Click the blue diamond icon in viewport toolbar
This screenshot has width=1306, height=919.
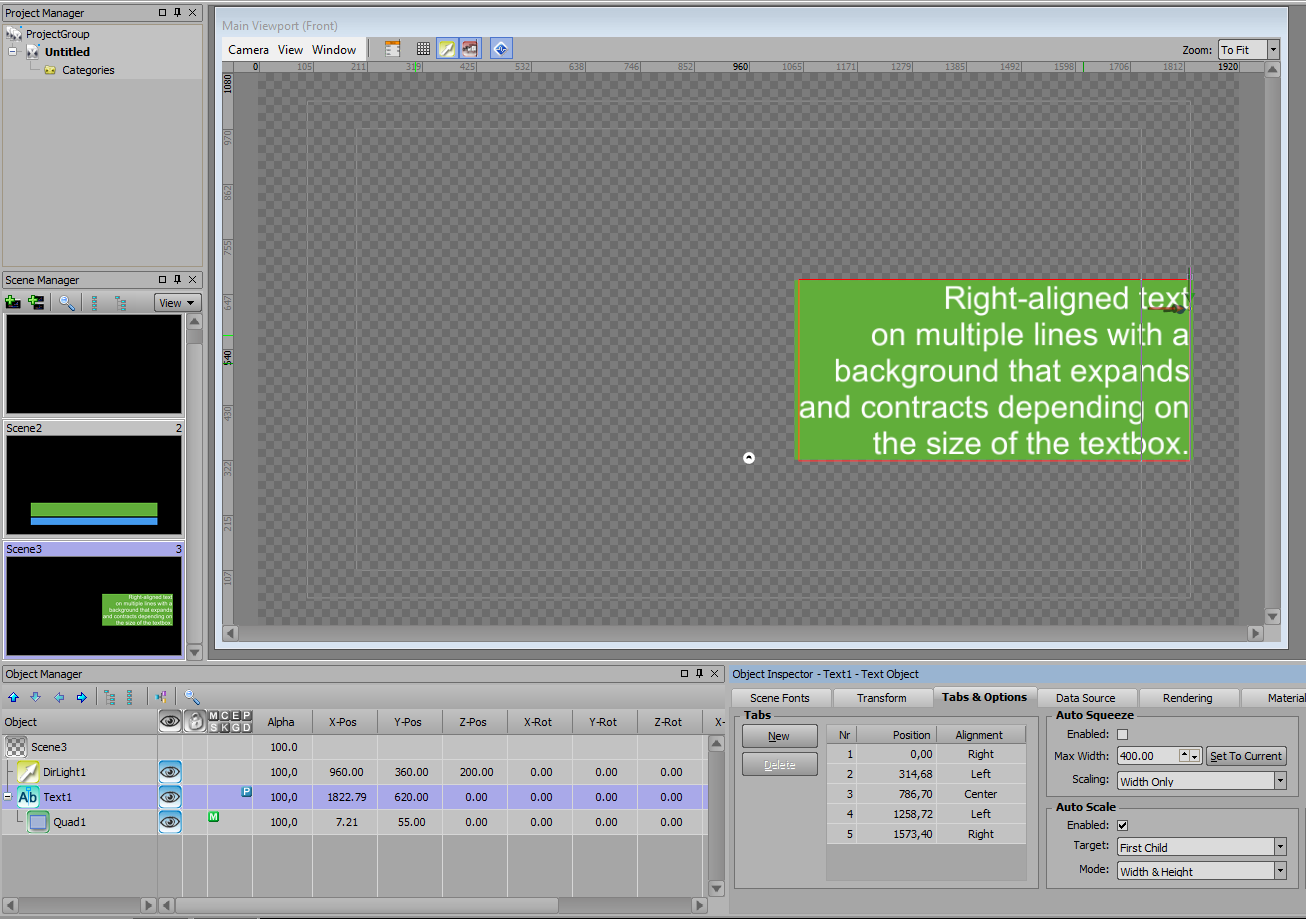click(x=502, y=49)
